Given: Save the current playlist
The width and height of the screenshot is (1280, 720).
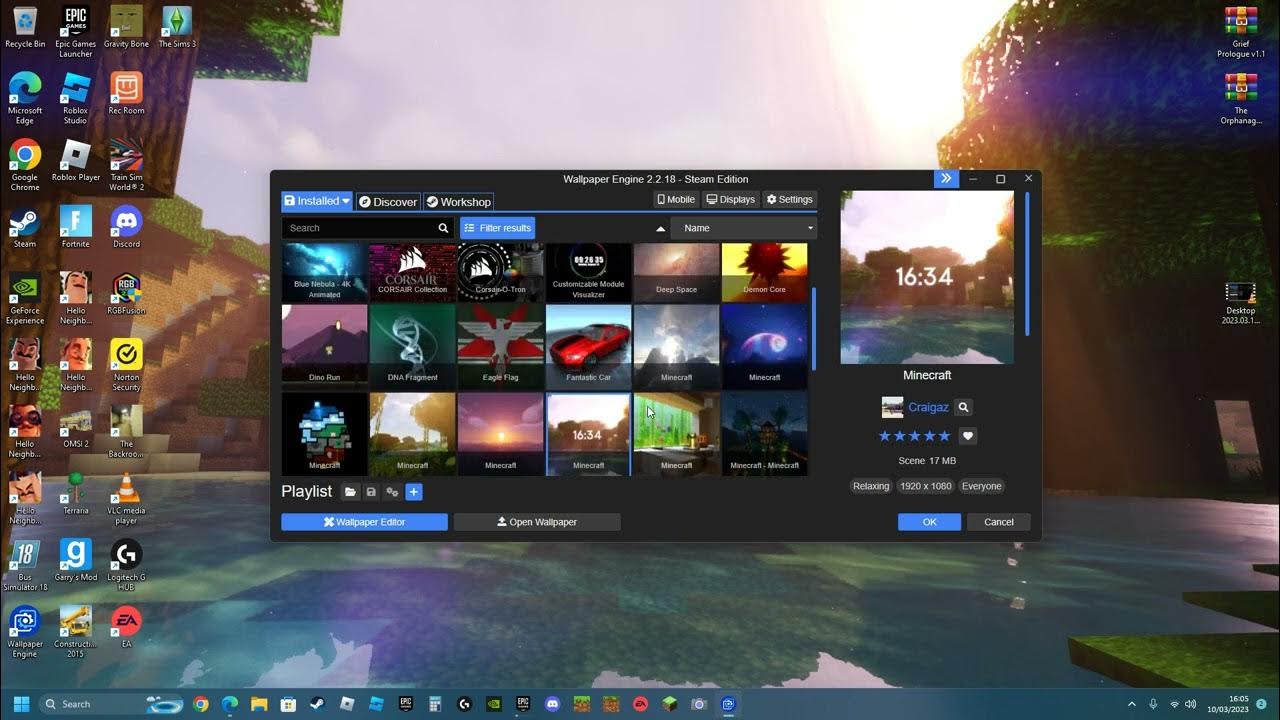Looking at the screenshot, I should click(x=371, y=492).
